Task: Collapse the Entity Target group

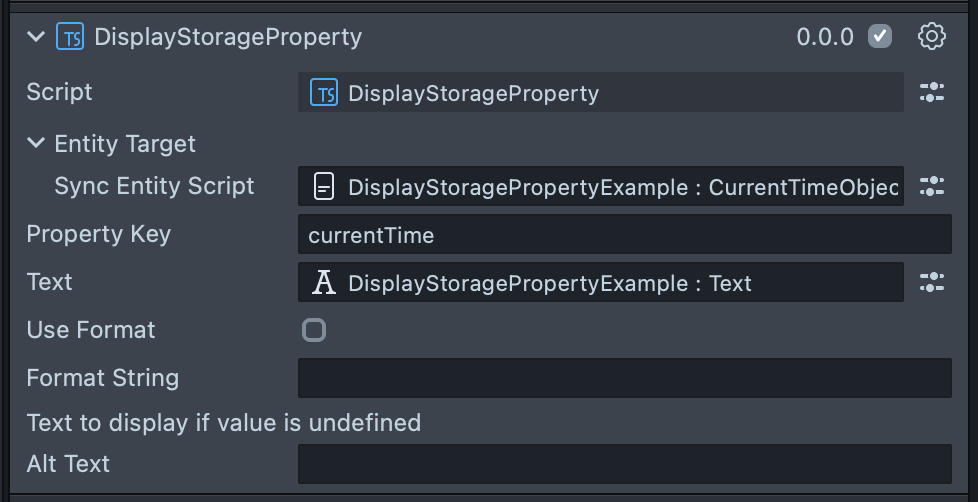Action: tap(37, 143)
